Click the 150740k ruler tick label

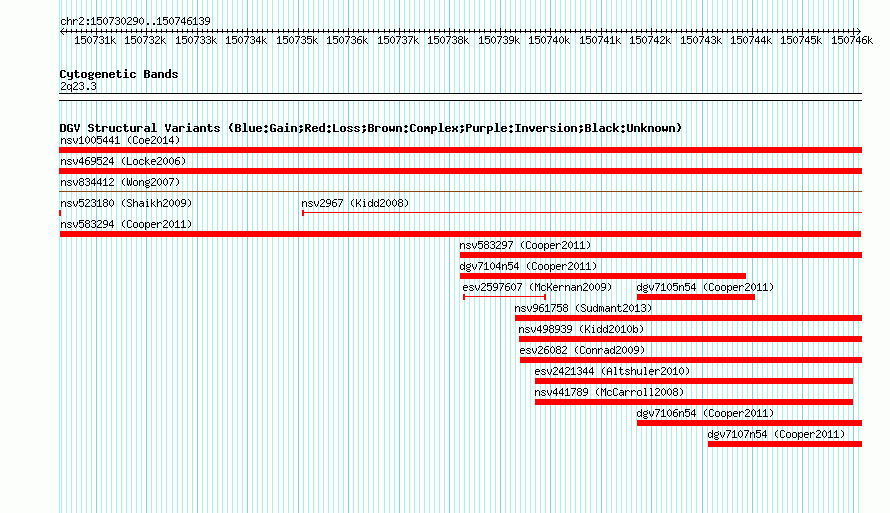click(549, 40)
